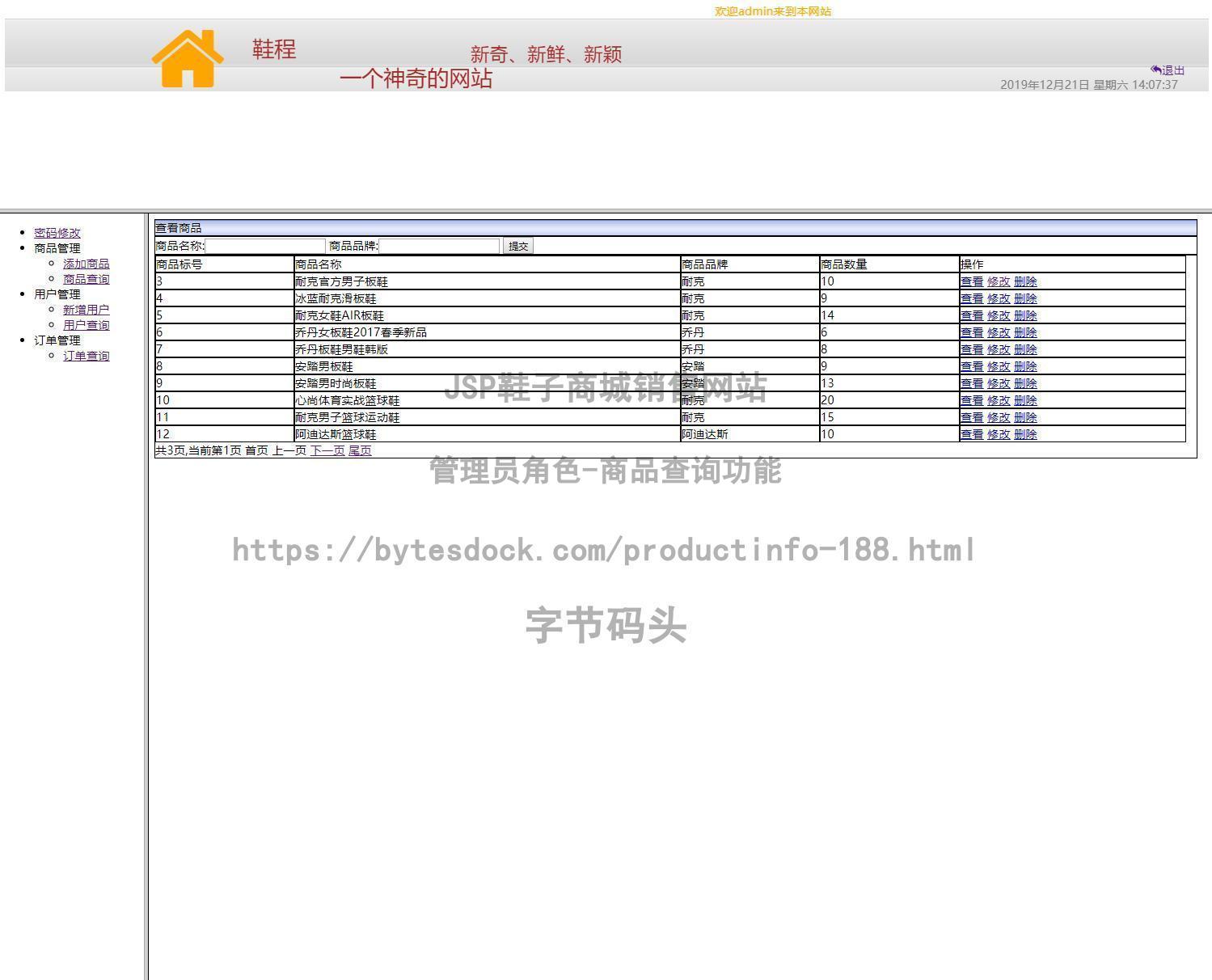Click the date and time display

pos(1089,85)
